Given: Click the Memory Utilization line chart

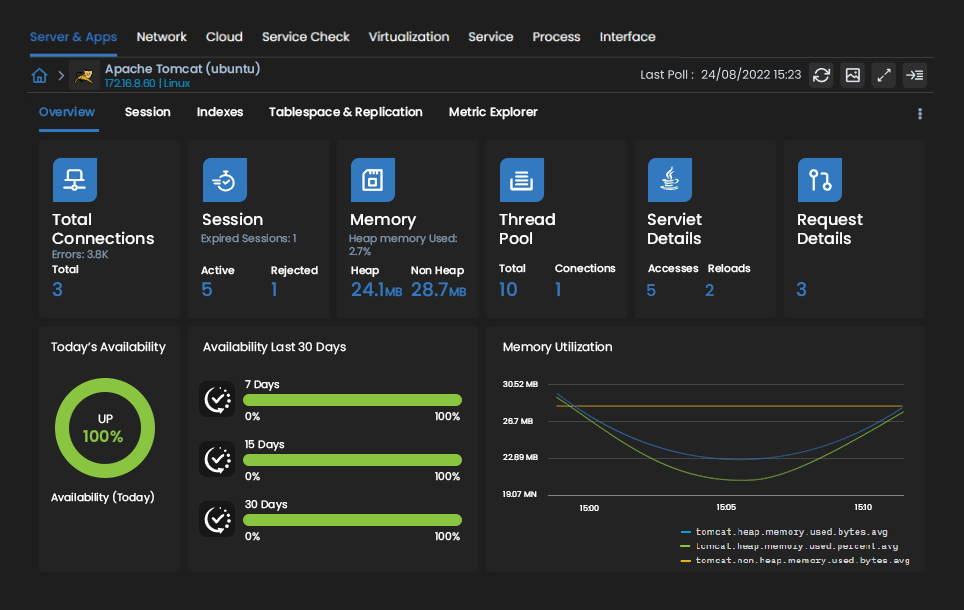Looking at the screenshot, I should pyautogui.click(x=725, y=440).
